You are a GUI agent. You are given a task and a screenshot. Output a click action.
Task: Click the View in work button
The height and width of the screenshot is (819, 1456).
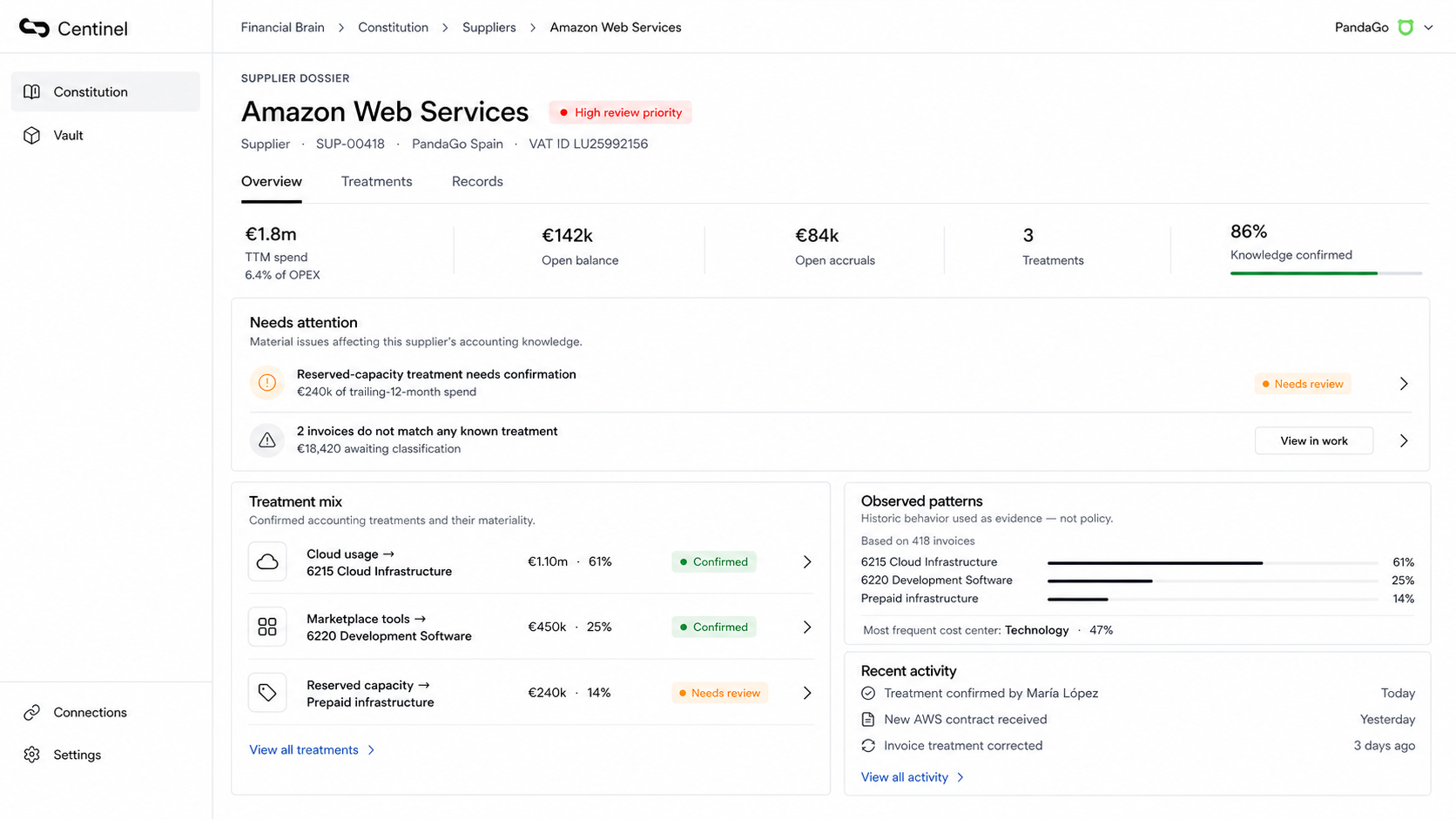pos(1314,440)
